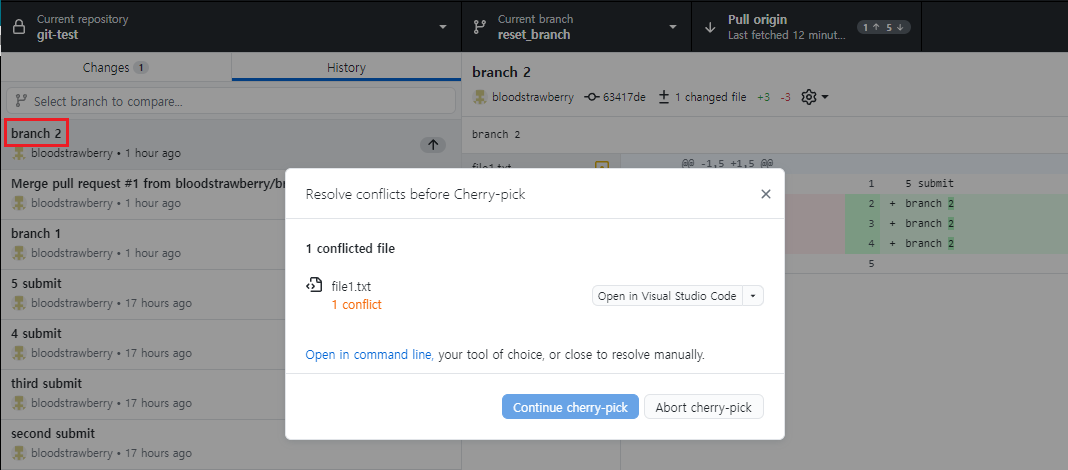Focus the Select branch to compare field
The width and height of the screenshot is (1068, 470).
point(231,101)
